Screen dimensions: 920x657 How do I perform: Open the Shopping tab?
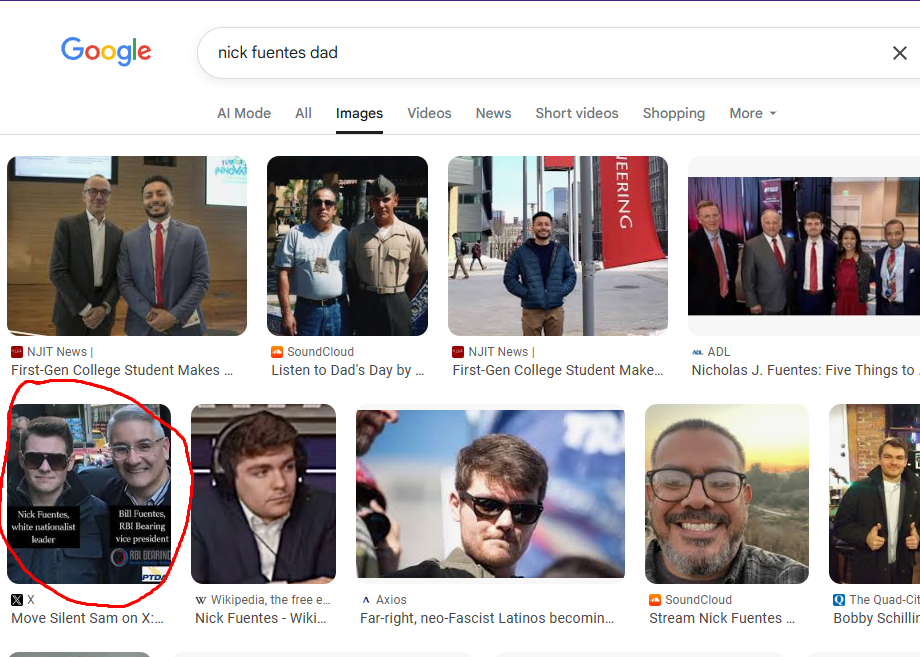(x=674, y=113)
